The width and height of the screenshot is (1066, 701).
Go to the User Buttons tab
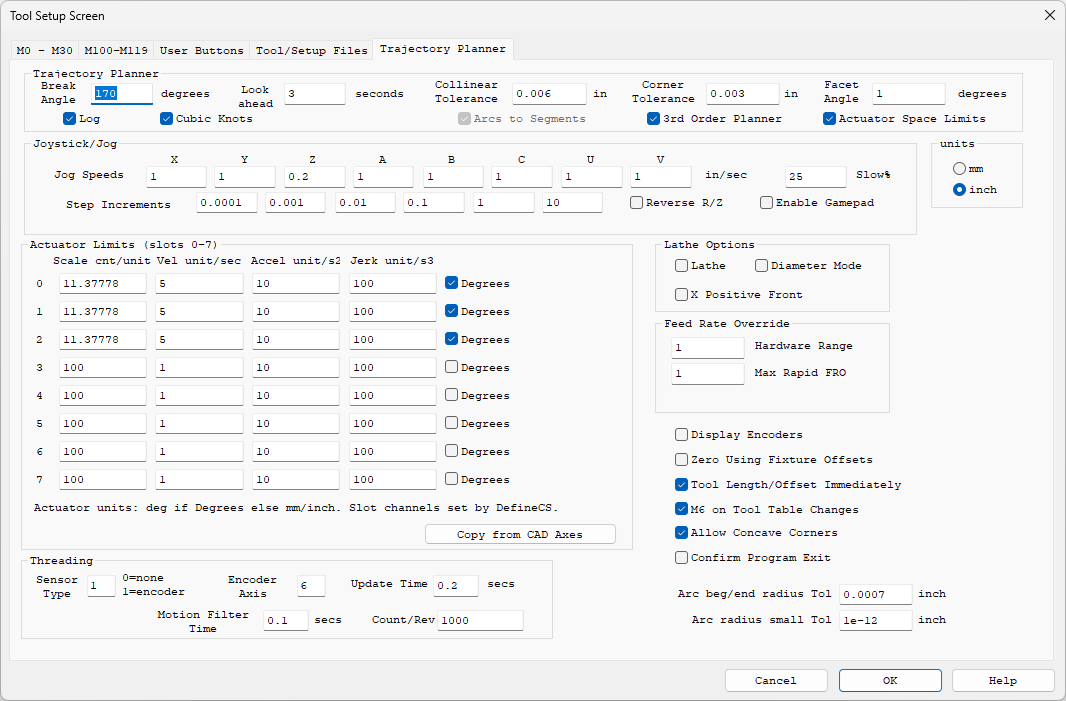point(201,50)
